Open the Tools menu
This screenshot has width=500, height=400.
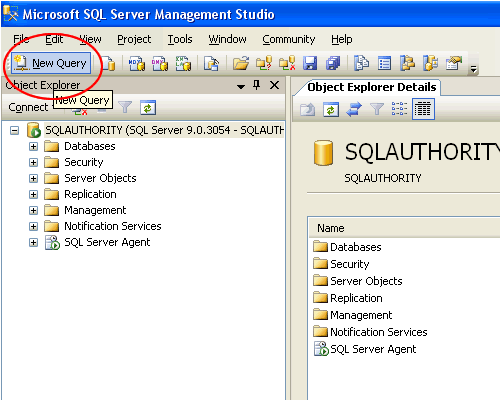pos(180,39)
